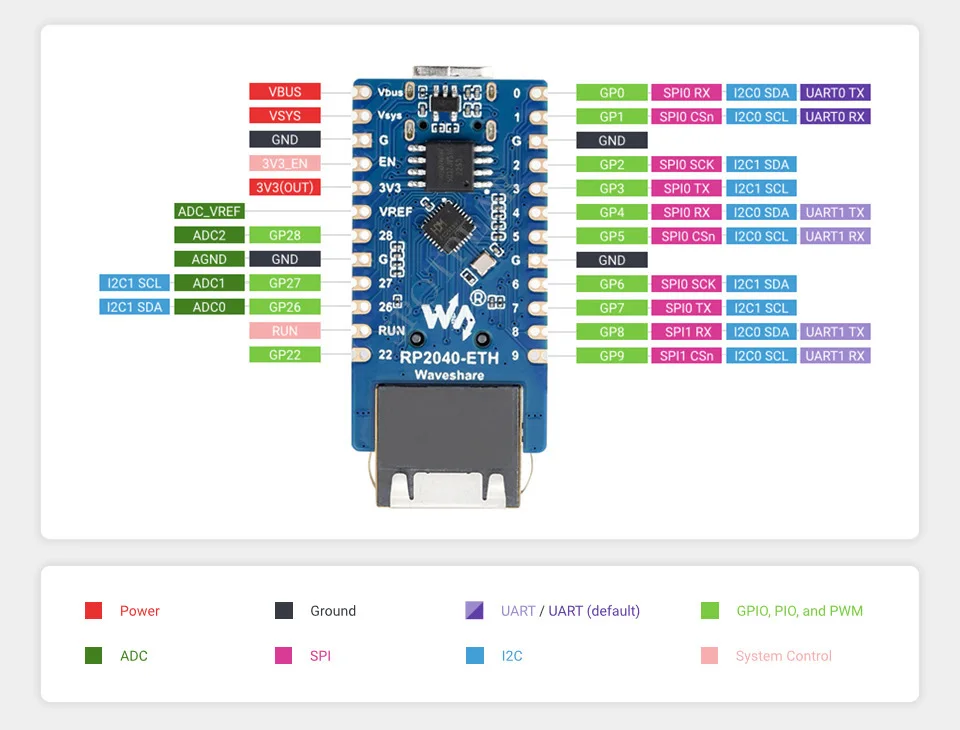Click the pink SPI legend swatch
Image resolution: width=960 pixels, height=730 pixels.
tap(283, 655)
